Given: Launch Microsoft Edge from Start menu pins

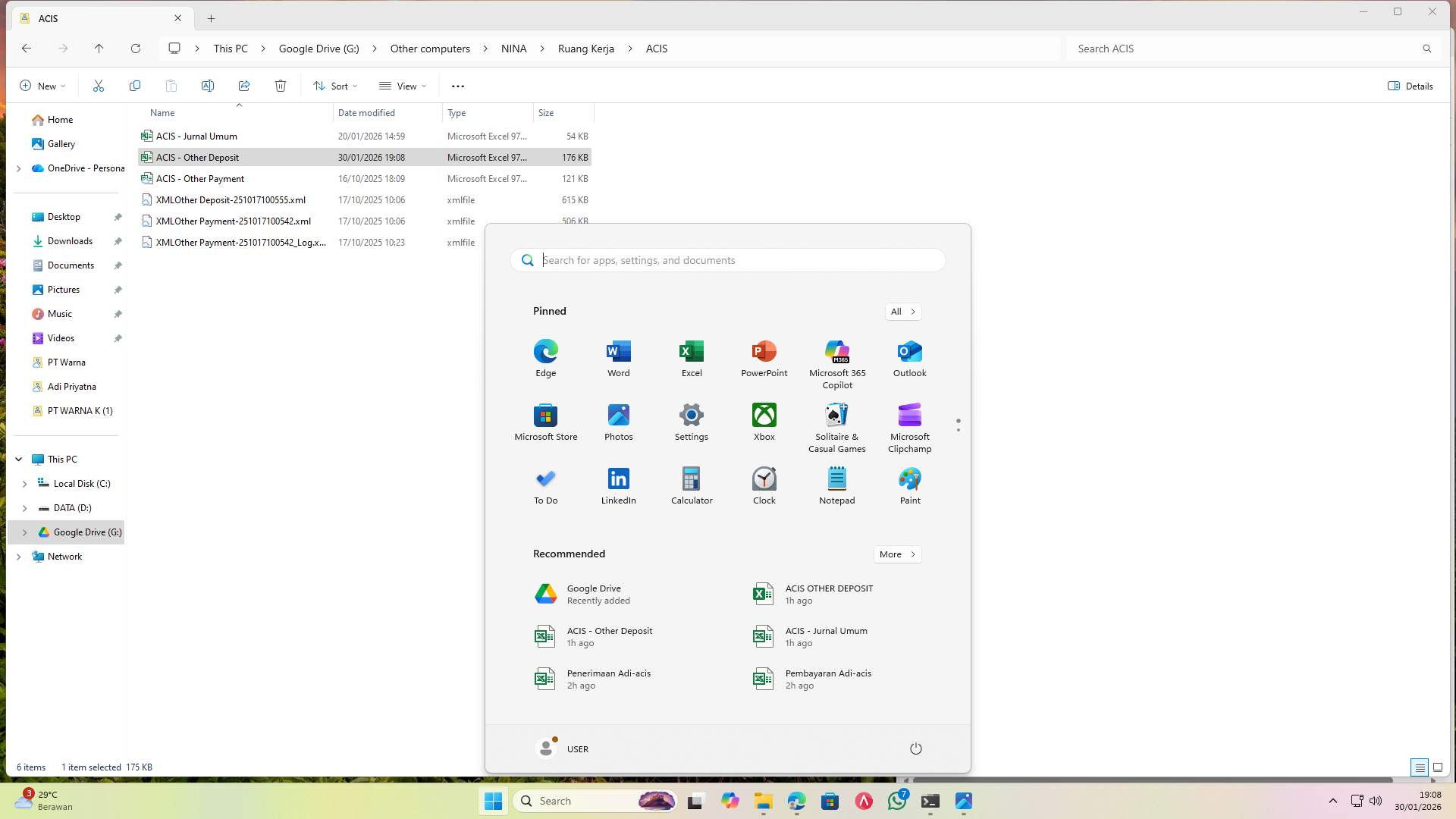Looking at the screenshot, I should 545,356.
